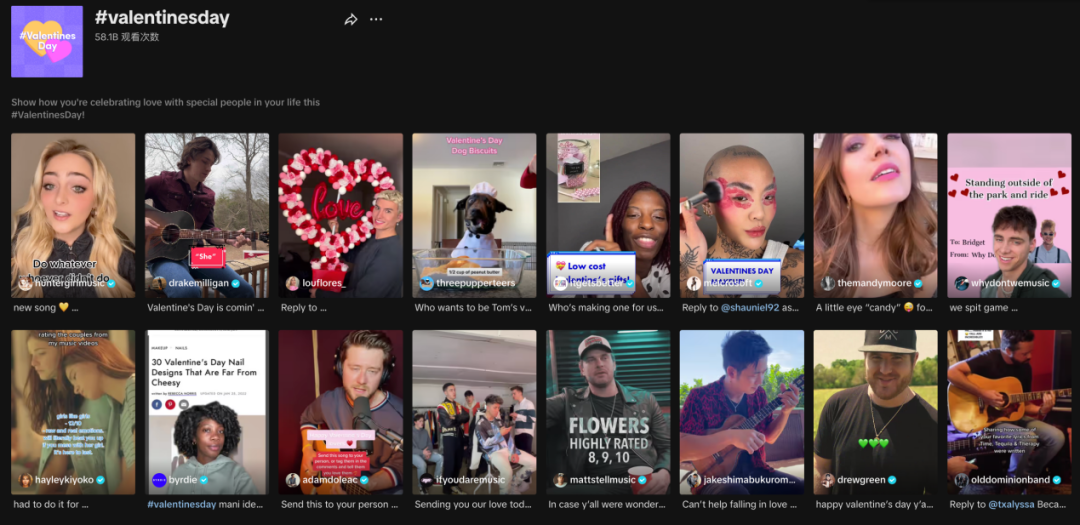Open the FLOWERS HIGHLY RATED video thumbnail
Image resolution: width=1080 pixels, height=525 pixels.
(x=608, y=411)
